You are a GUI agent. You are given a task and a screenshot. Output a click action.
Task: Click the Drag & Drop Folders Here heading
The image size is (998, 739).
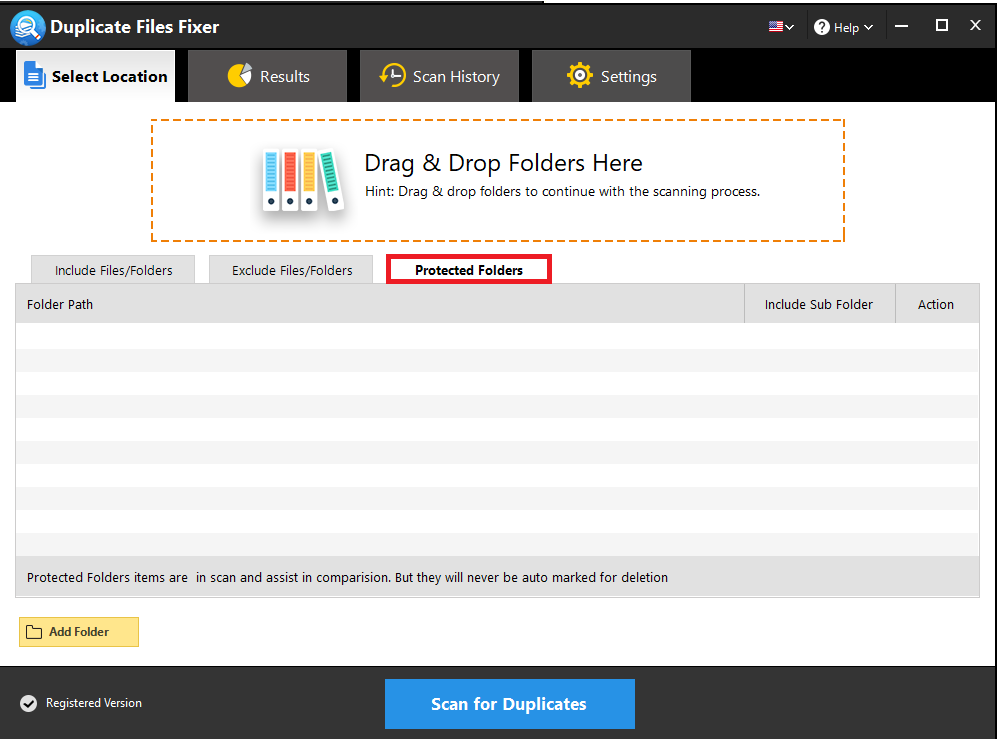(x=503, y=163)
